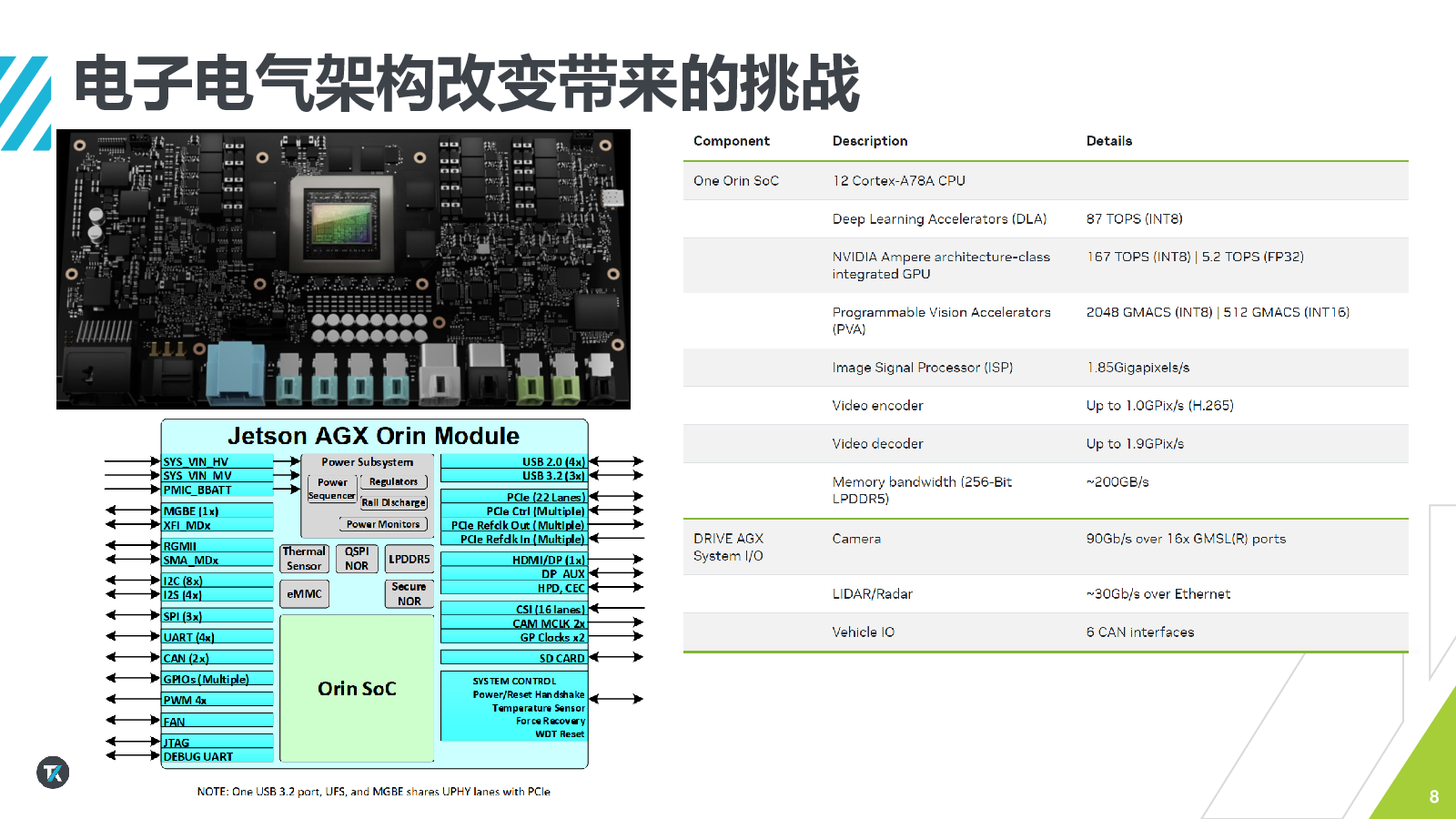
Task: Click the Details column header
Action: point(1109,141)
